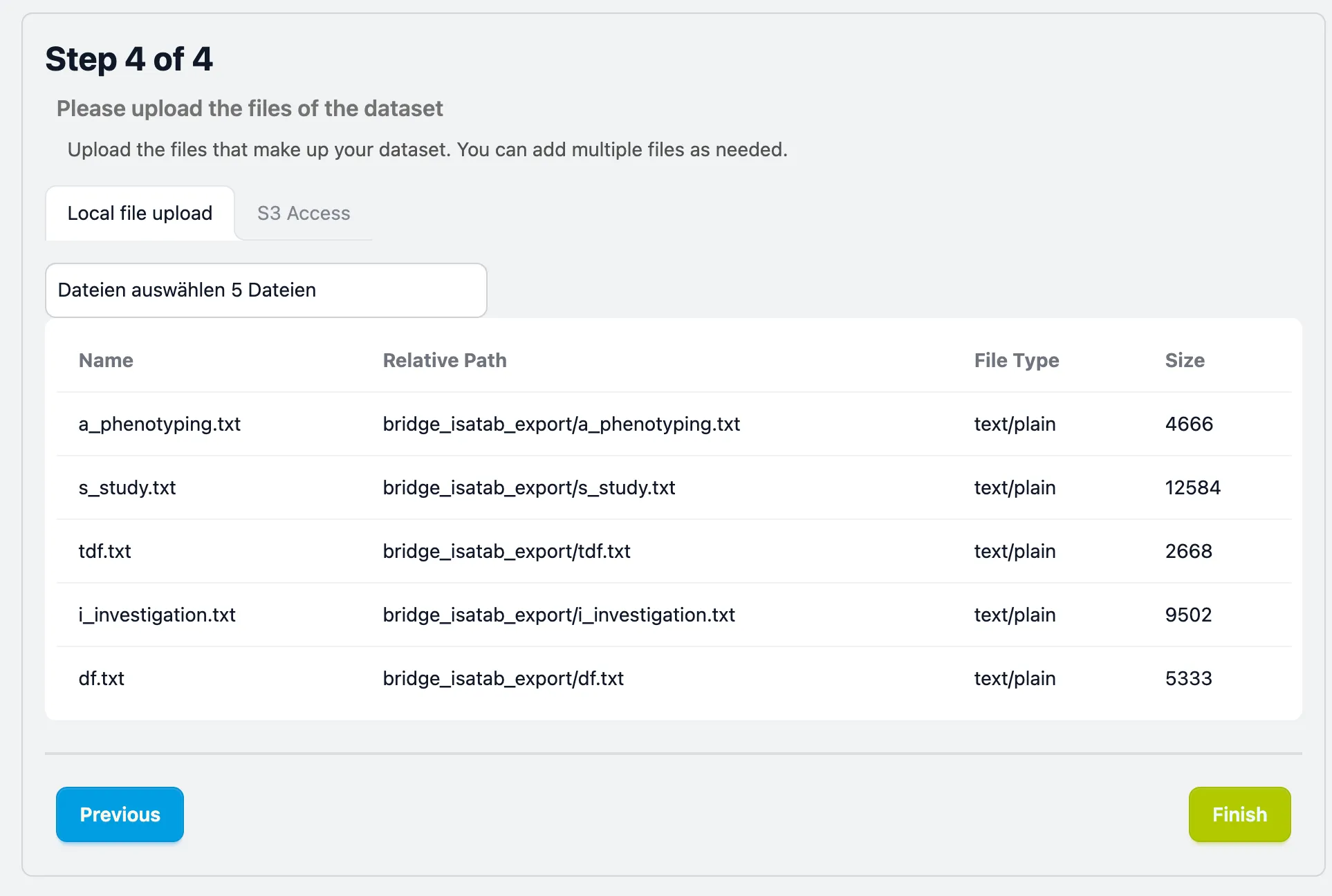The height and width of the screenshot is (896, 1332).
Task: Click the Size column header
Action: [x=1184, y=360]
